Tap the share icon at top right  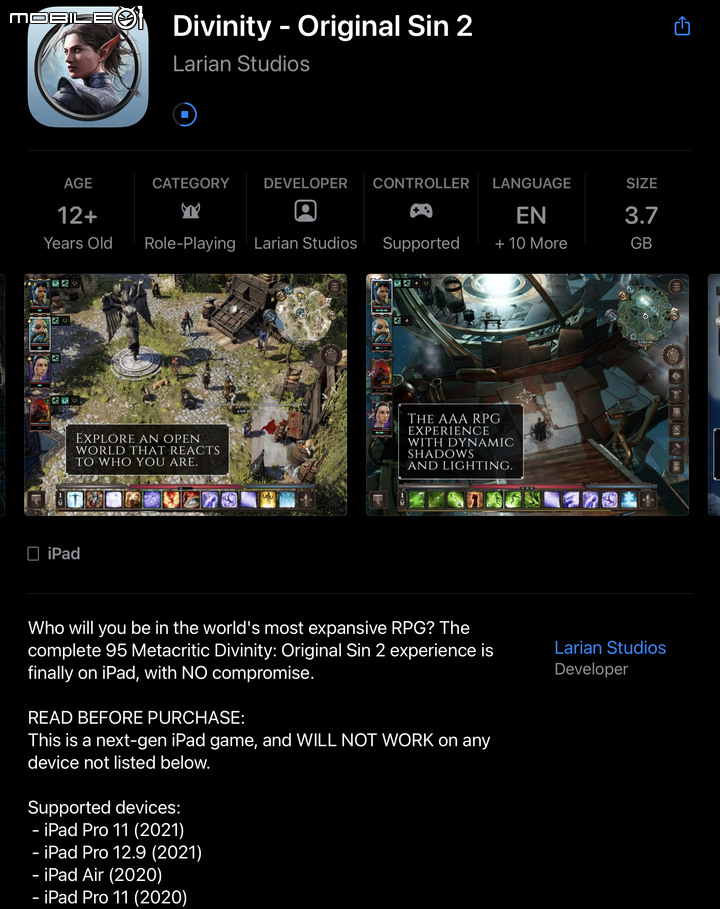click(682, 26)
